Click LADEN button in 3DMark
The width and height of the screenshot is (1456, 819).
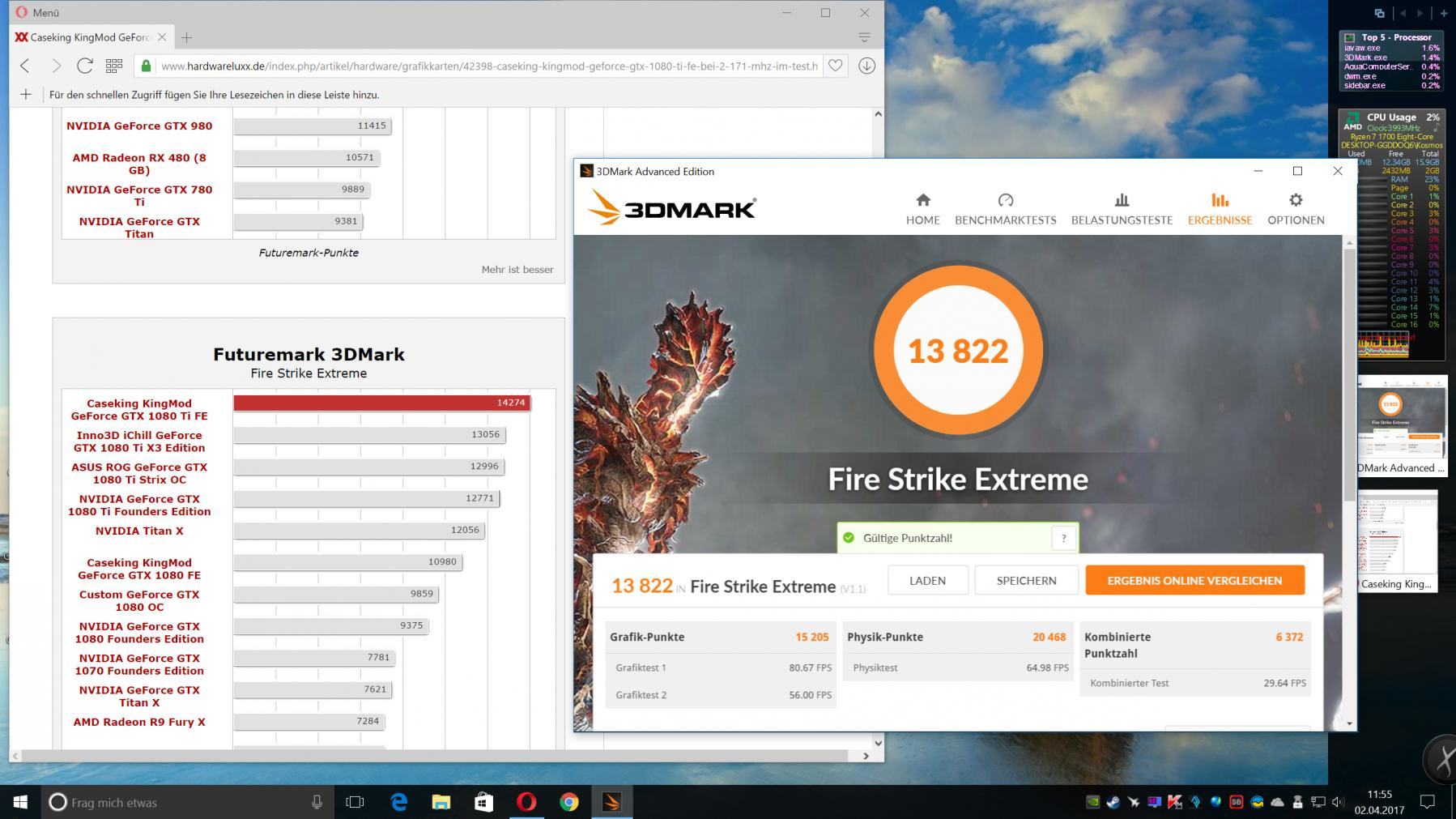coord(927,580)
